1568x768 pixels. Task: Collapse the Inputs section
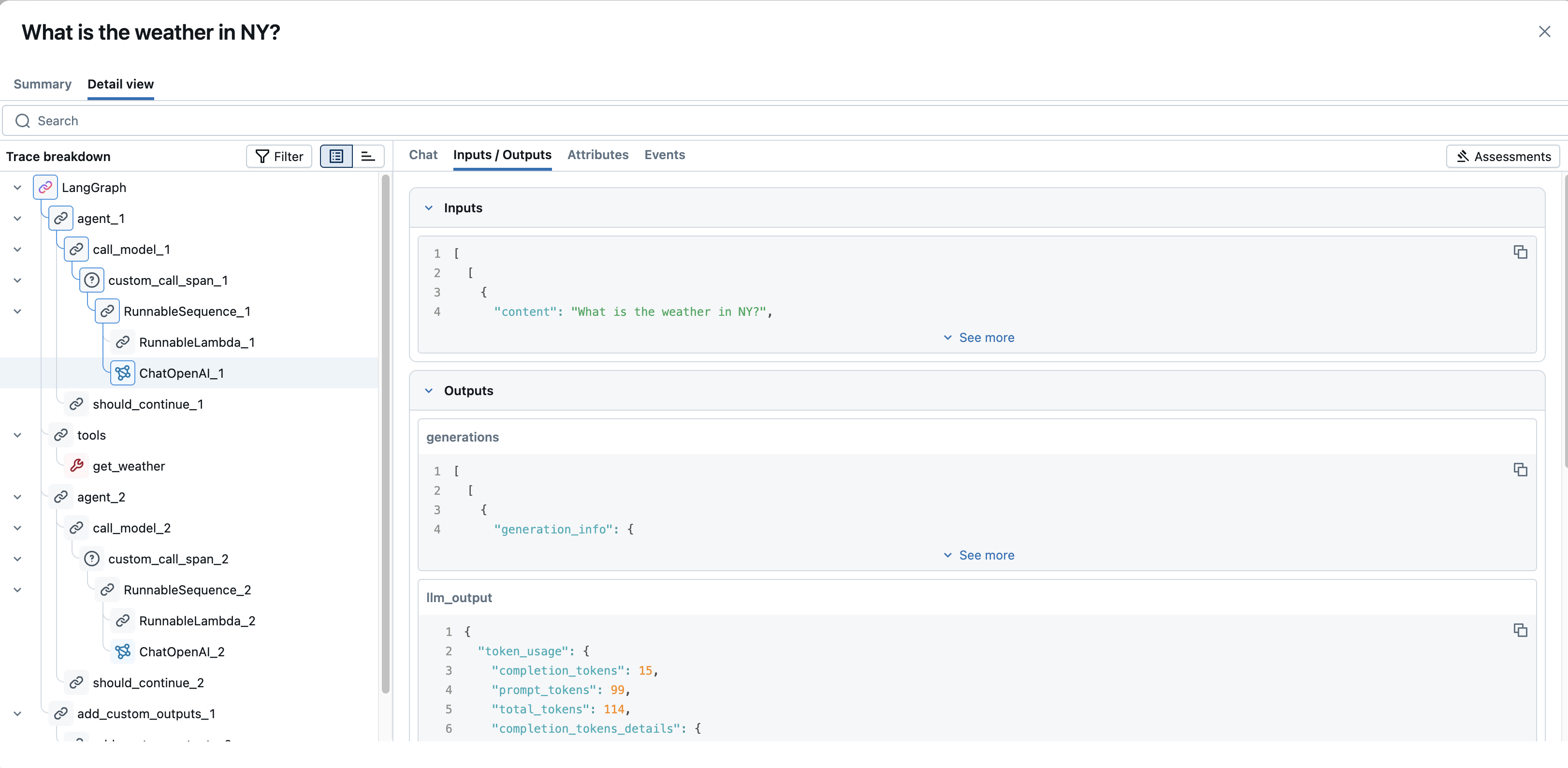point(429,207)
